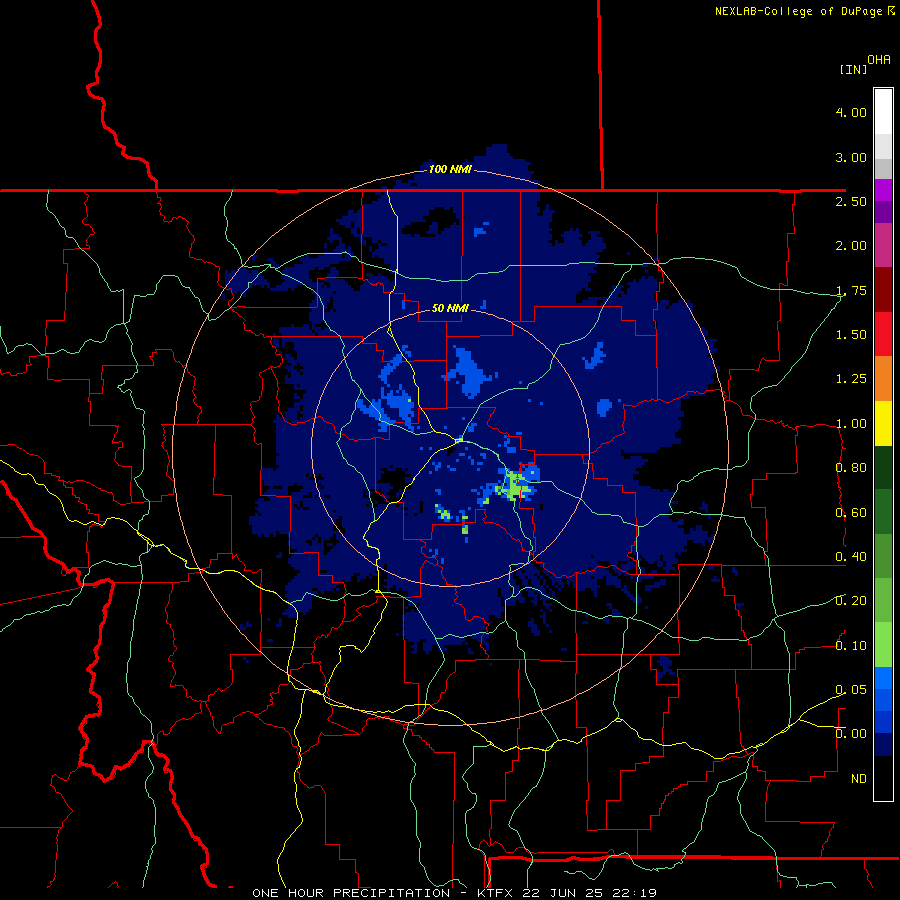Click the 4.00 legend value
The width and height of the screenshot is (900, 900).
851,112
